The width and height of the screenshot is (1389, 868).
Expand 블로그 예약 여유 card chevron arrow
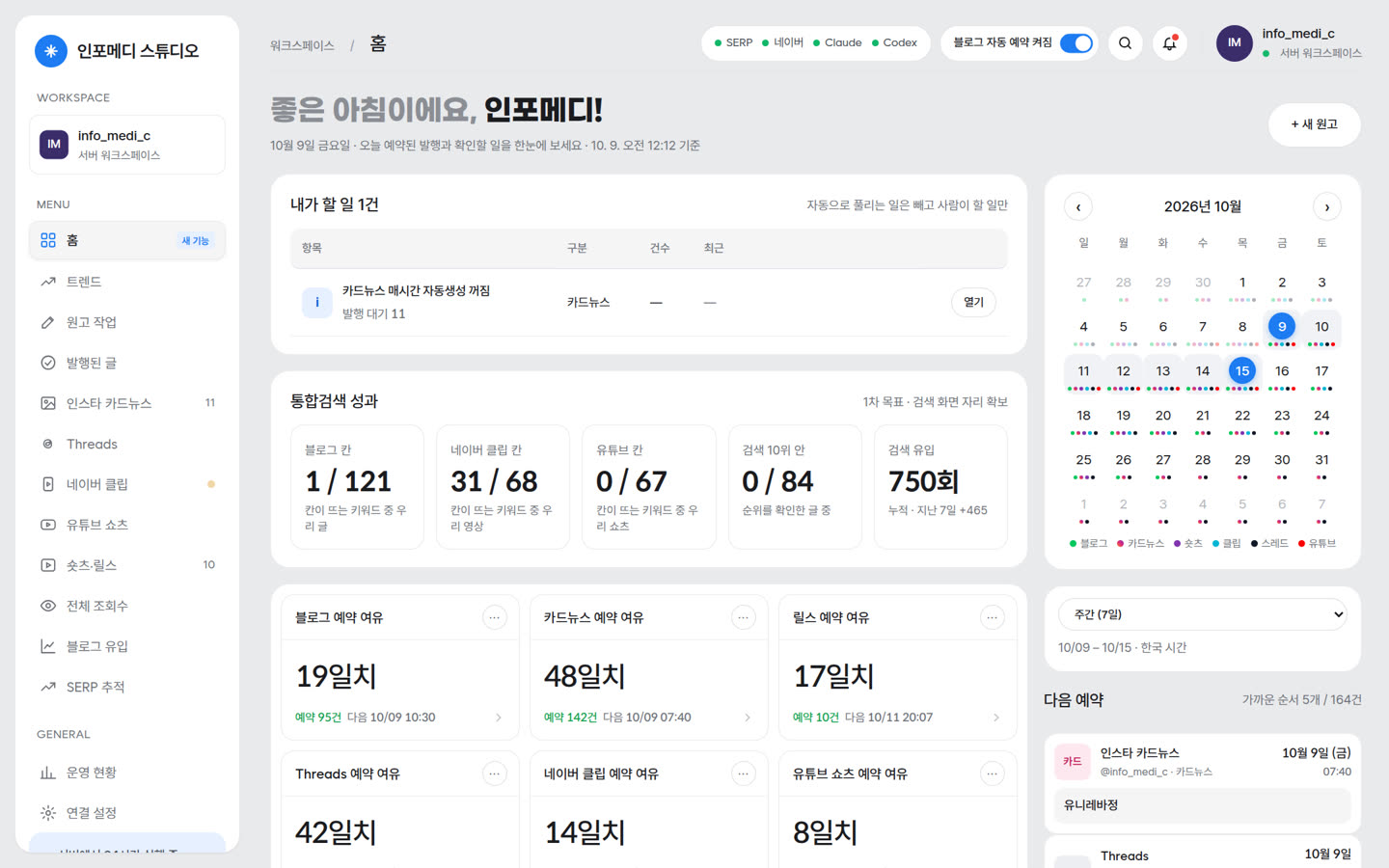click(499, 718)
